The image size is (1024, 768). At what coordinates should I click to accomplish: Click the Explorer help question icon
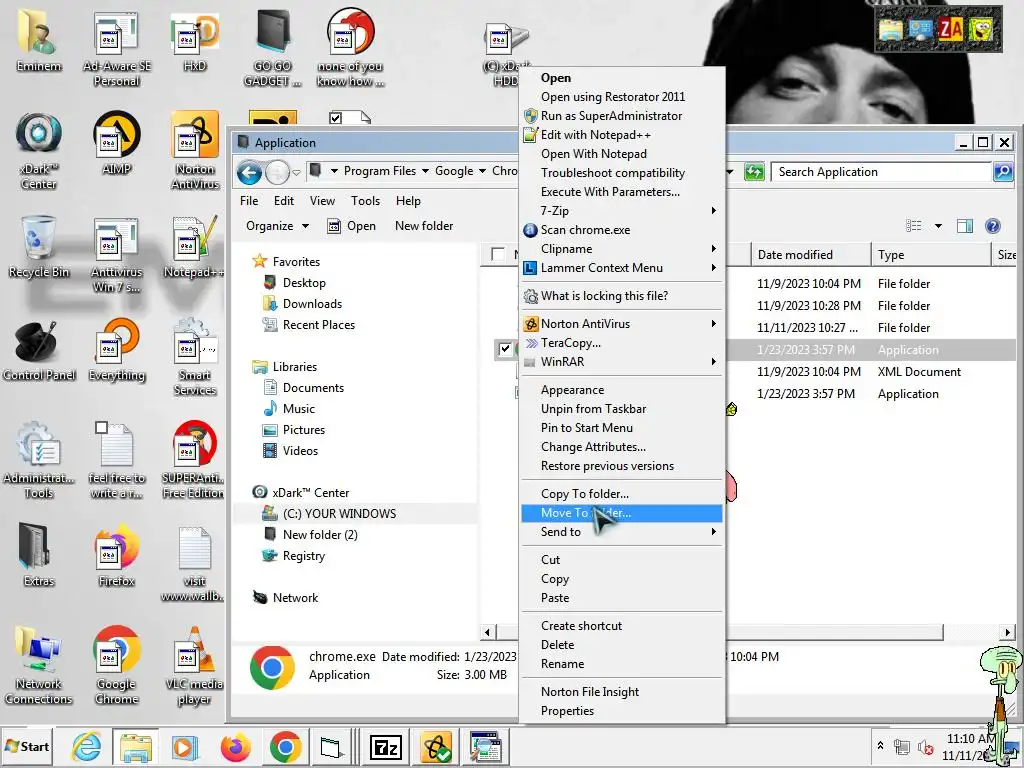pos(993,226)
